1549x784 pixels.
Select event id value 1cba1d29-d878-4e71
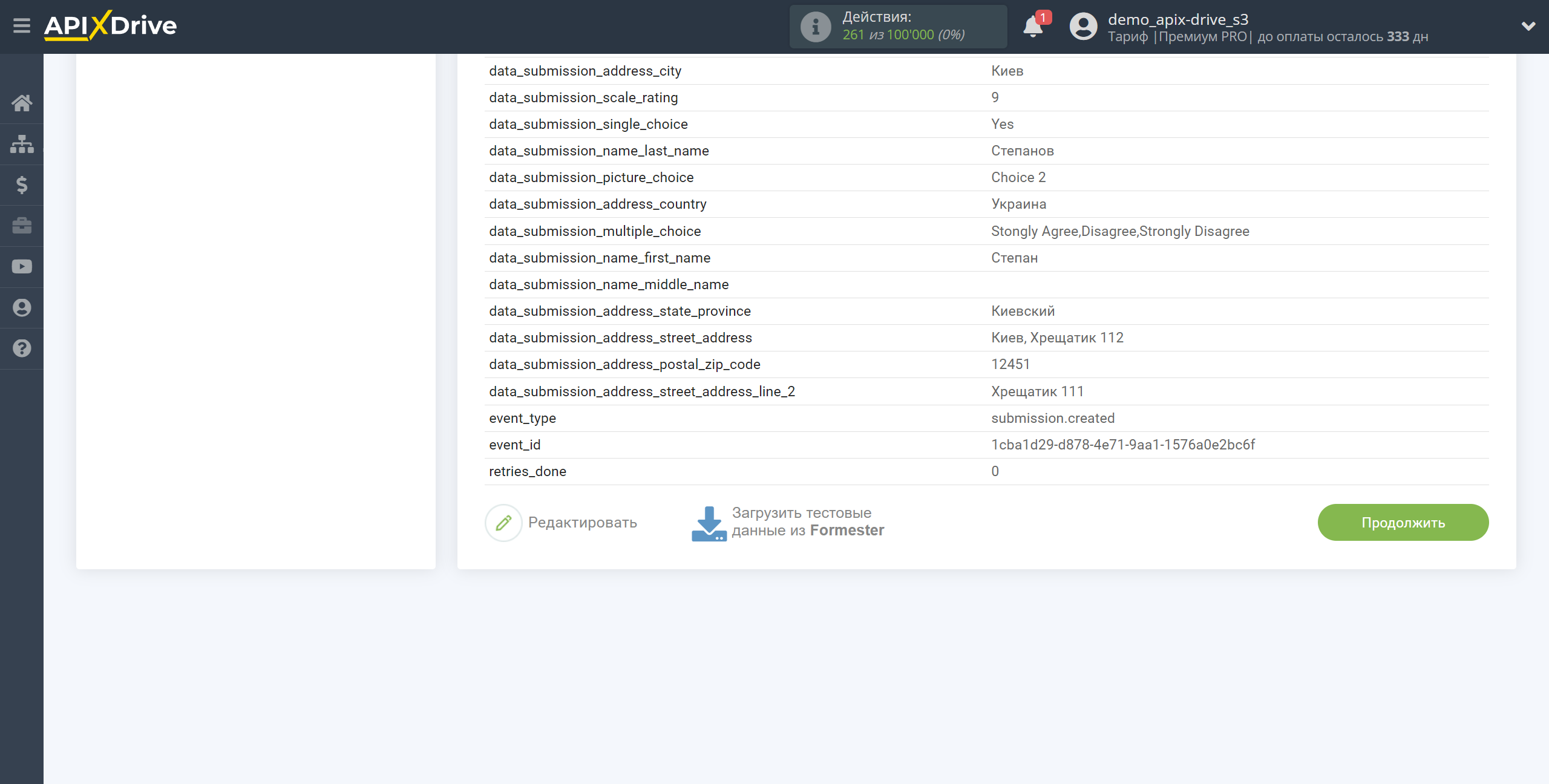coord(1123,445)
